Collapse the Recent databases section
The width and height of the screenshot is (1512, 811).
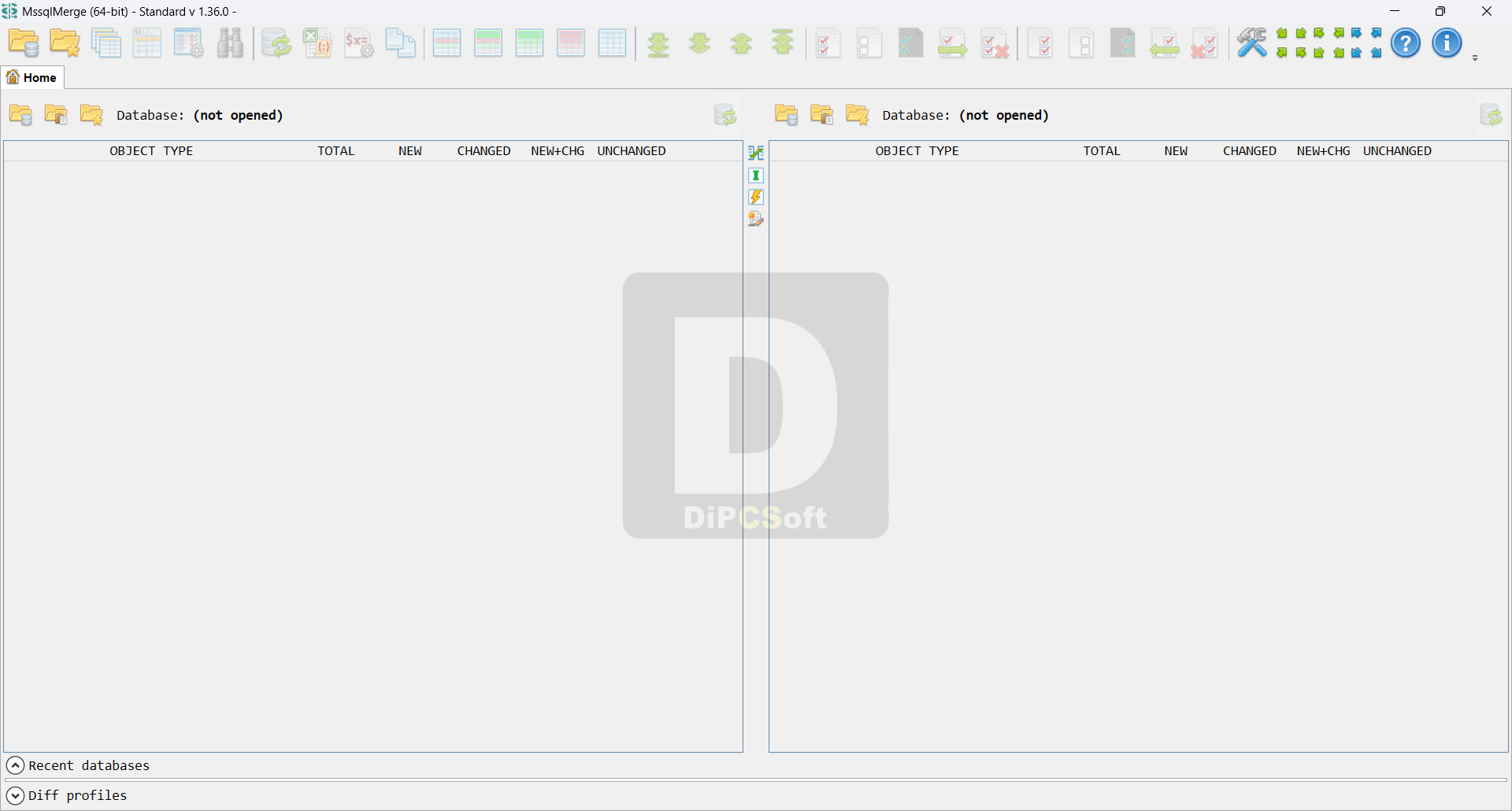(x=15, y=765)
